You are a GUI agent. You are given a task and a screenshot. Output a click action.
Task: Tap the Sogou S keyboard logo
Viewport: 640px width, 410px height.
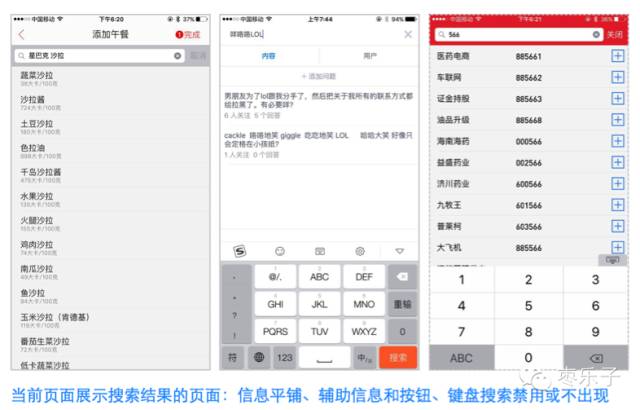[240, 251]
